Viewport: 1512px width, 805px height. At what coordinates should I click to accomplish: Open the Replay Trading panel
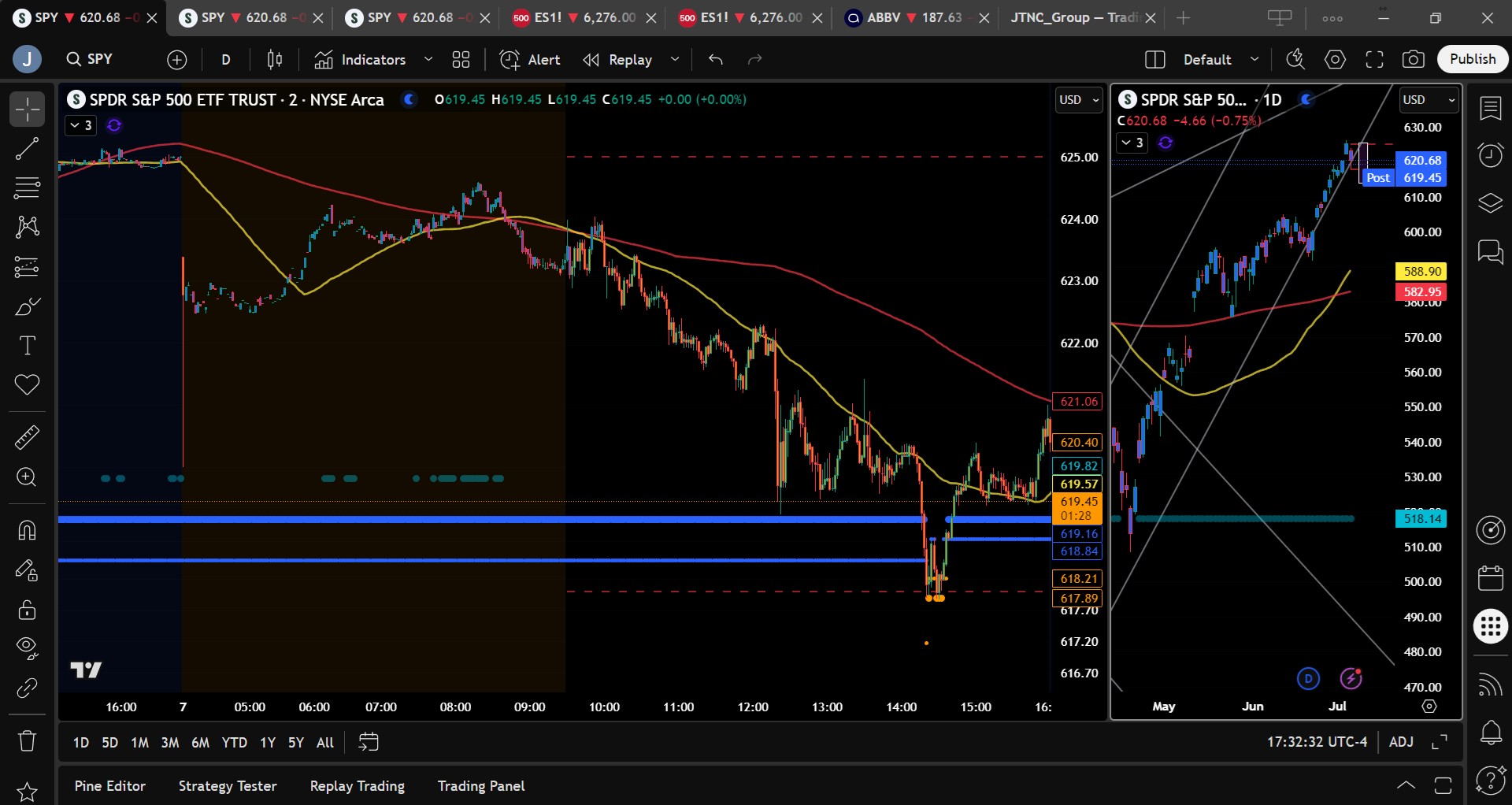tap(358, 786)
